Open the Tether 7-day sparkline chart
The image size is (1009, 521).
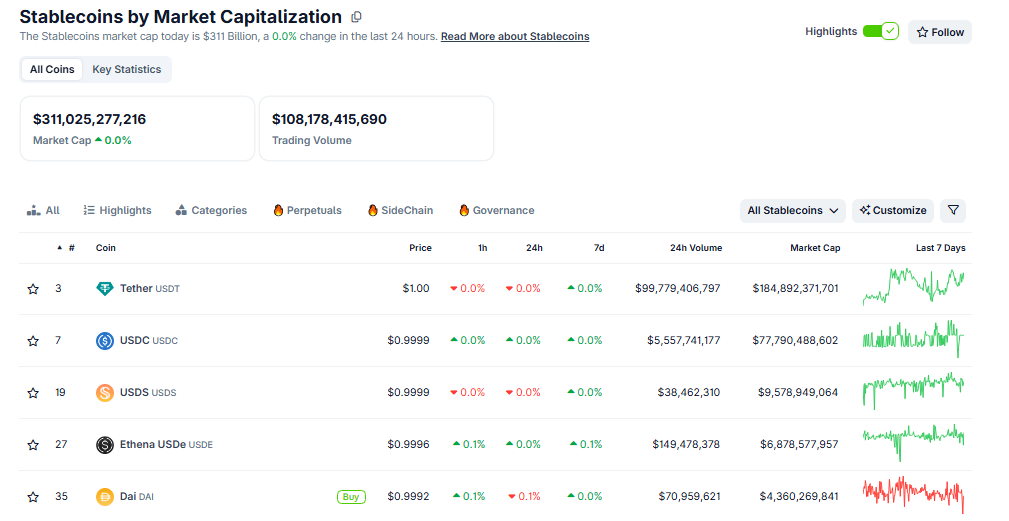[913, 287]
